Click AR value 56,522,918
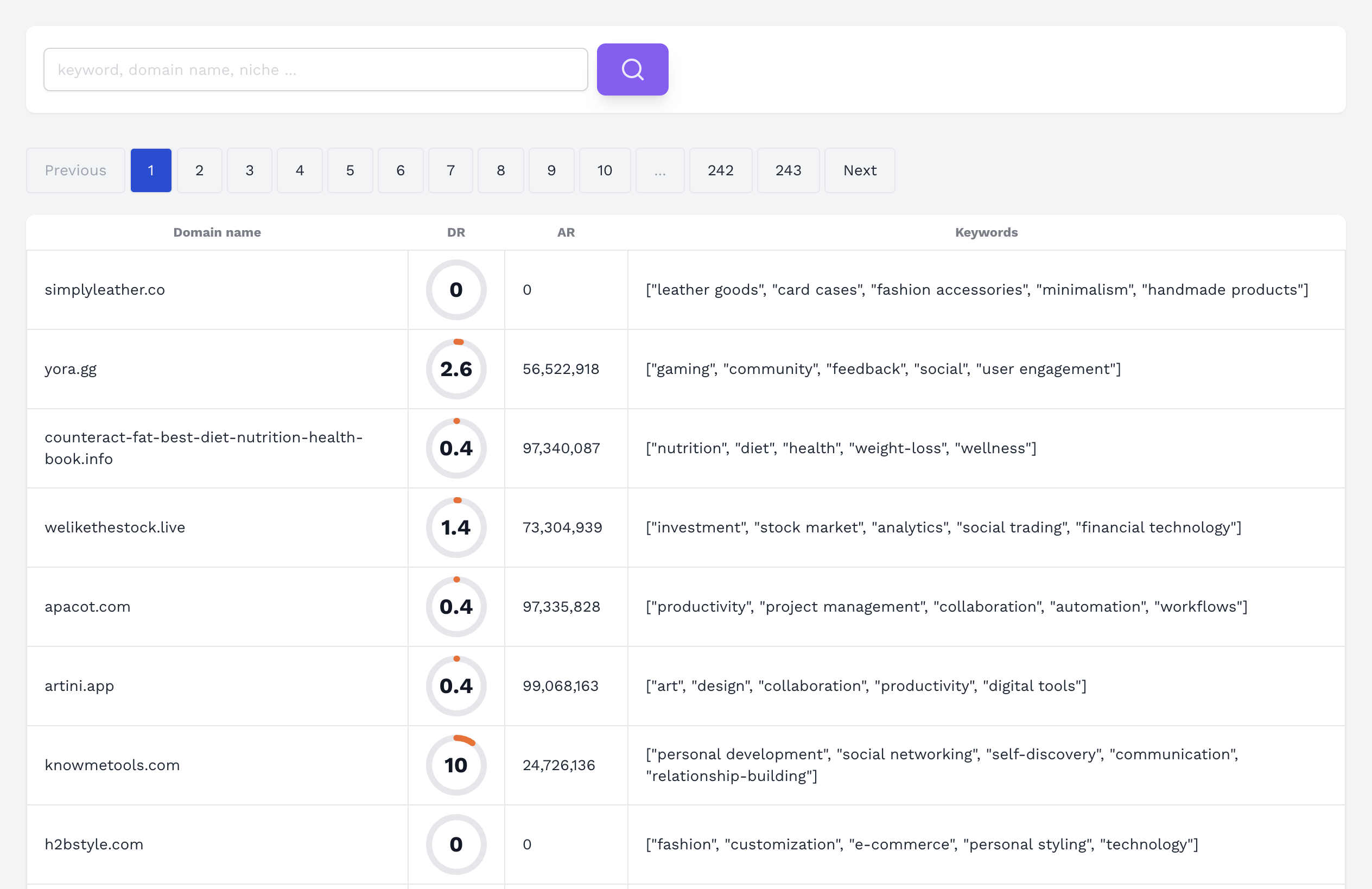 [x=561, y=369]
